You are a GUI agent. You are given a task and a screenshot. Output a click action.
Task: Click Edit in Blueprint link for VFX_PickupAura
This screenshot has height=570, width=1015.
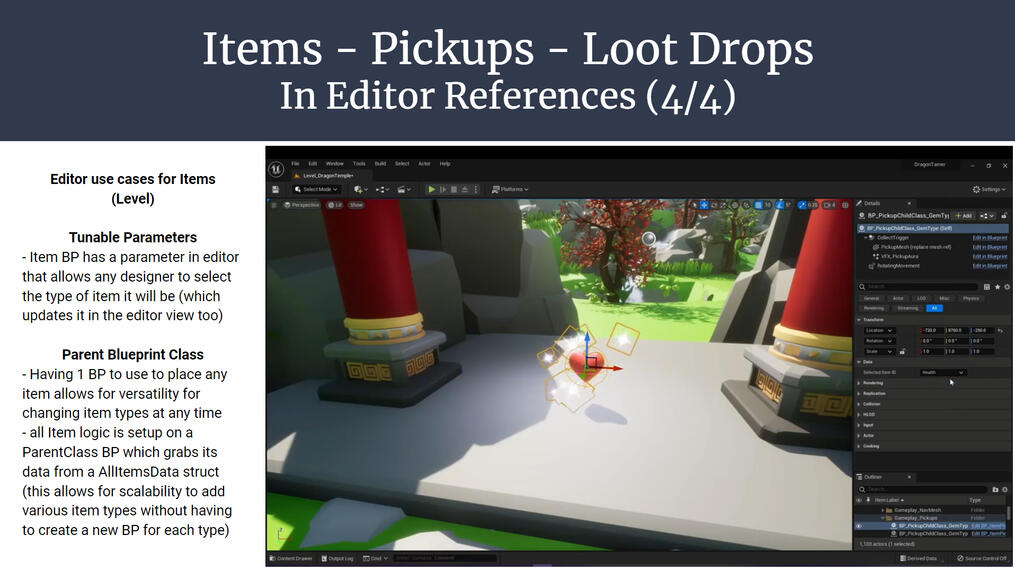tap(989, 256)
